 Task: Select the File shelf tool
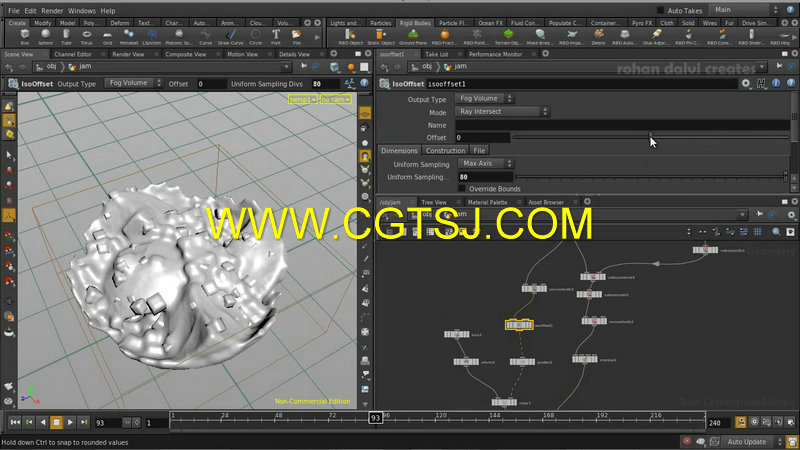coord(296,37)
